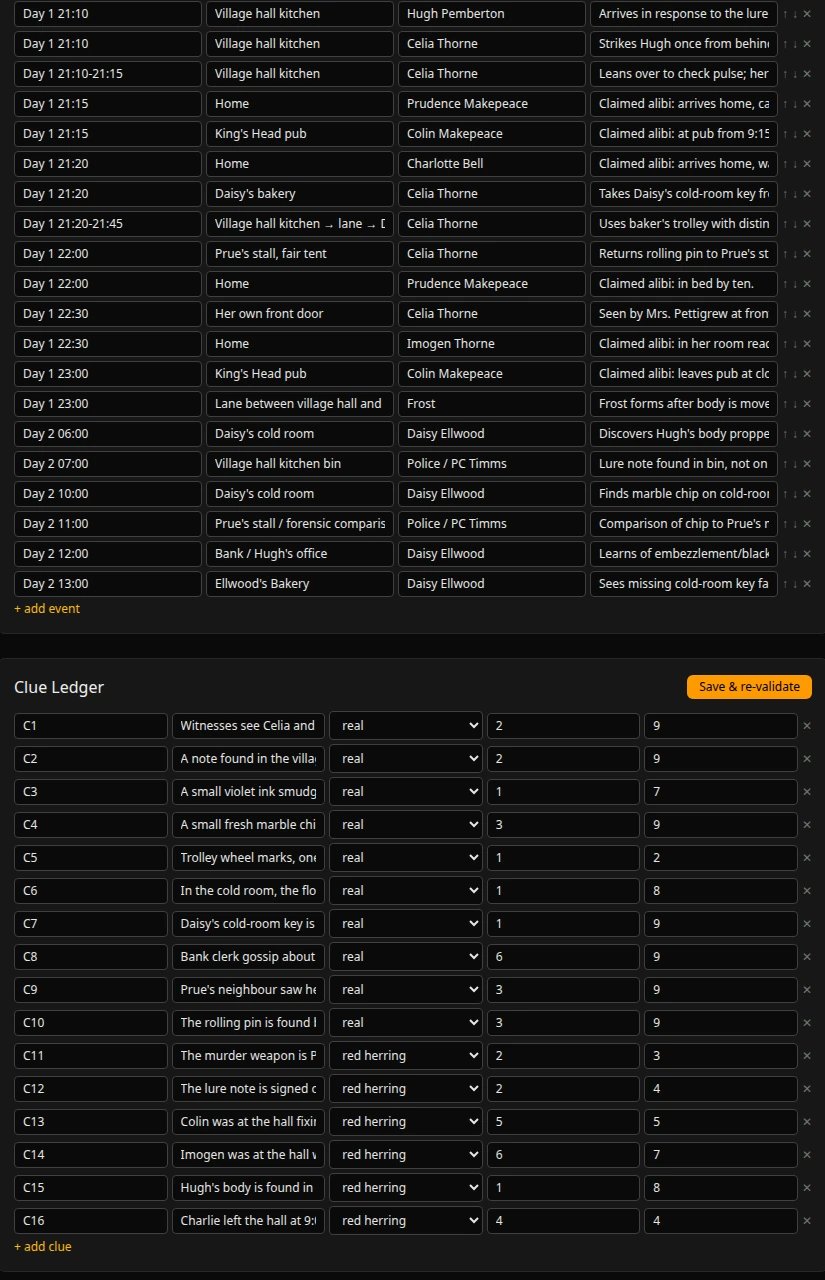Edit the 'Hugh Pemberton' character field
This screenshot has height=1280, width=825.
[492, 14]
